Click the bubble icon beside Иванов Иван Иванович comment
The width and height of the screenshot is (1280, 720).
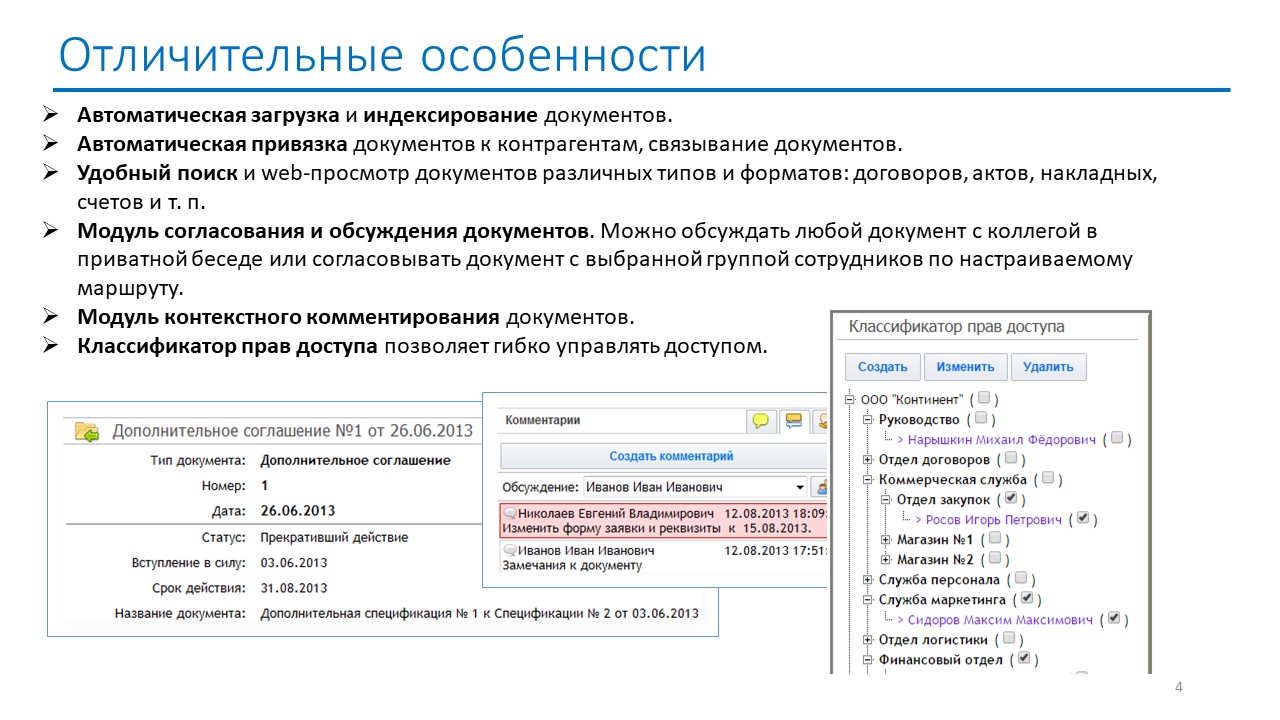[509, 551]
